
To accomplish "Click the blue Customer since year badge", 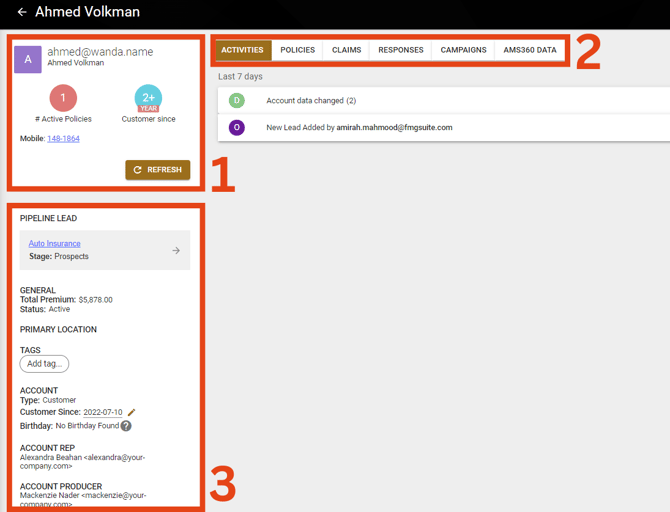I will [148, 98].
